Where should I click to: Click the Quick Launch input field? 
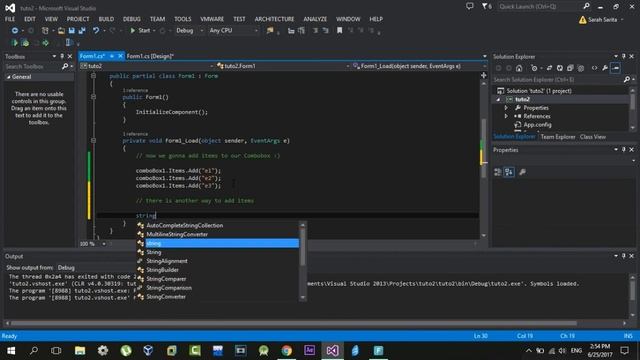click(x=539, y=6)
